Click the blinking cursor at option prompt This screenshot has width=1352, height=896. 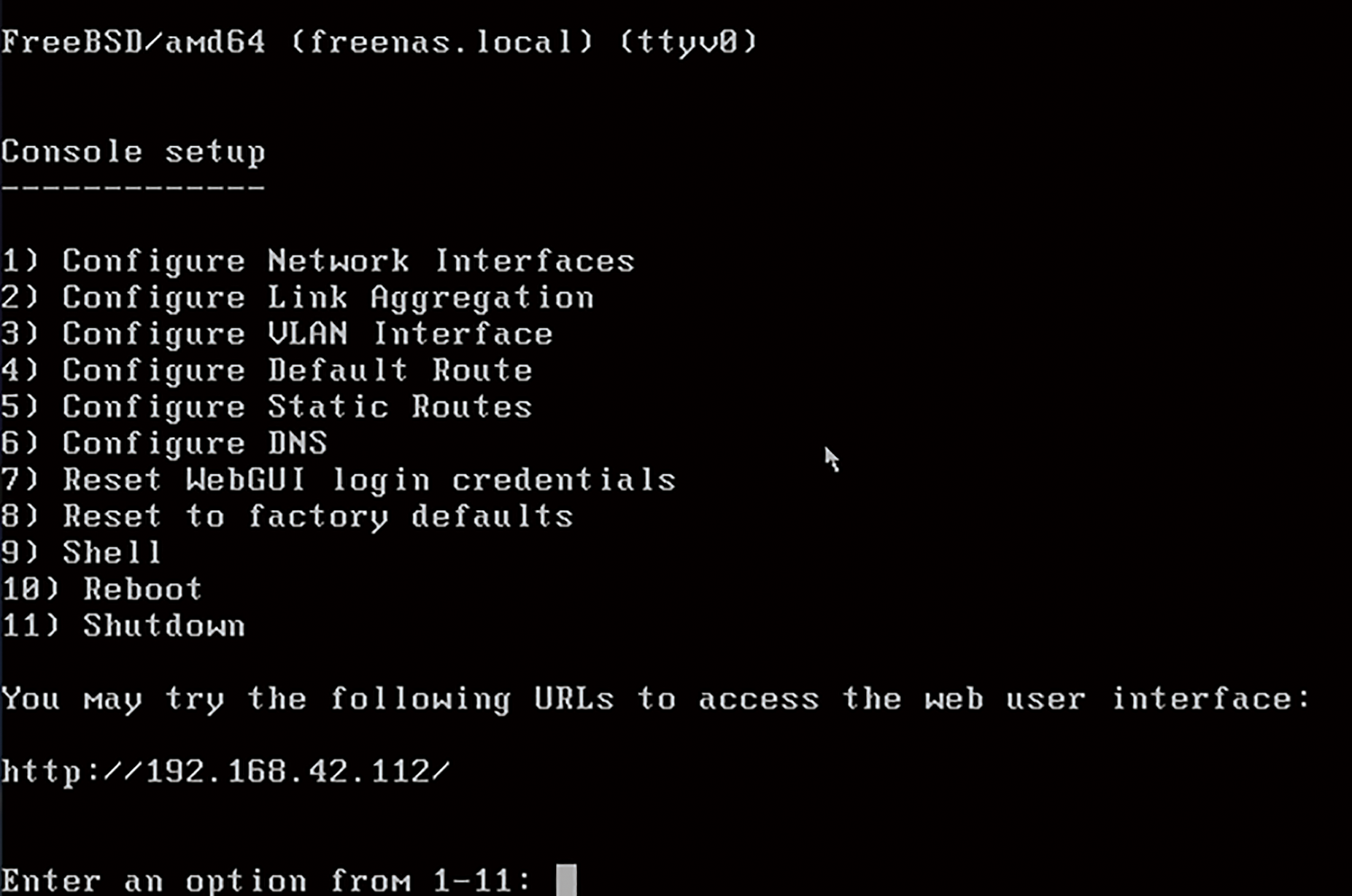click(566, 881)
